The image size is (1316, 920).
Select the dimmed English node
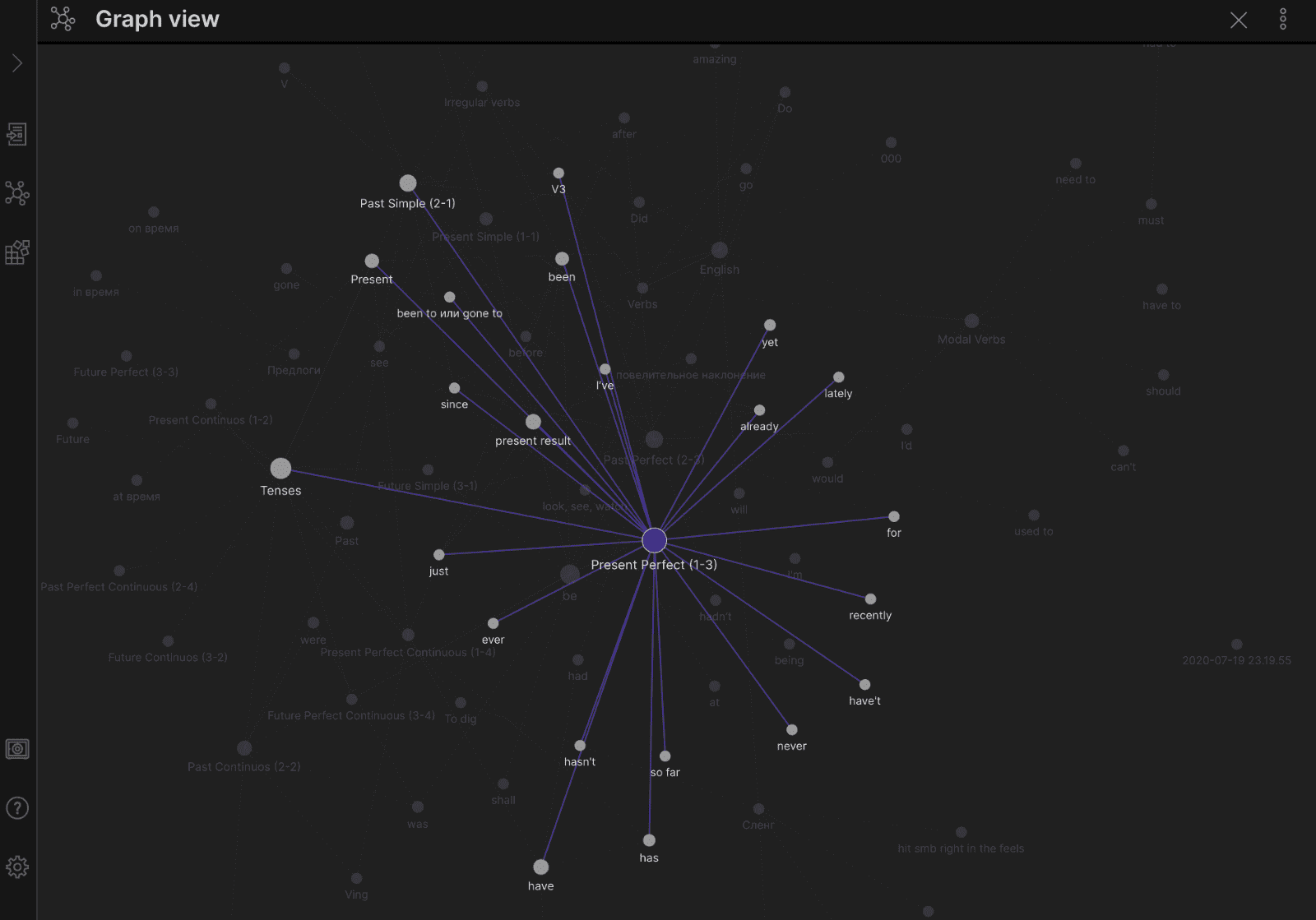[x=720, y=250]
